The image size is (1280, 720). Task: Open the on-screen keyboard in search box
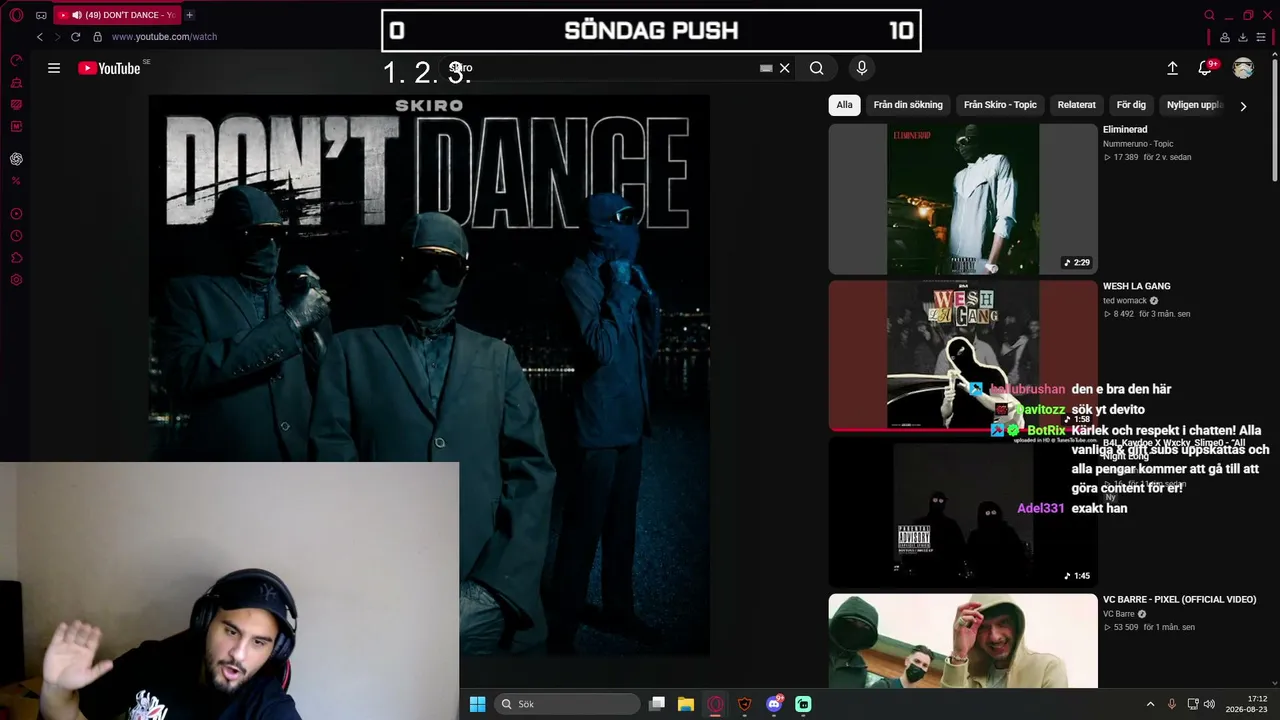pyautogui.click(x=766, y=68)
